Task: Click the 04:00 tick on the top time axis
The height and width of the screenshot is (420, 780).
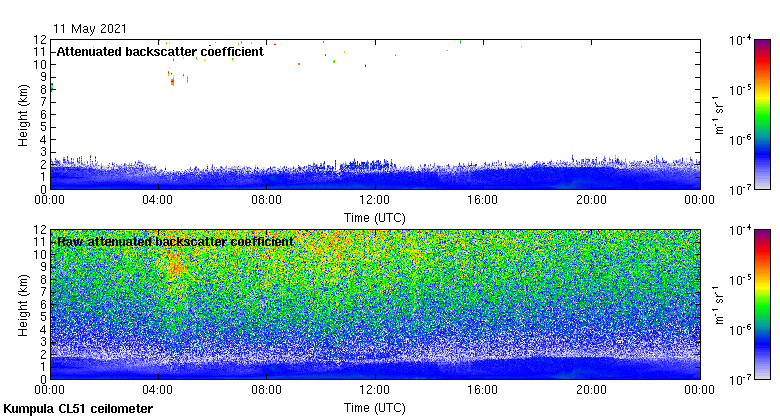Action: click(159, 200)
